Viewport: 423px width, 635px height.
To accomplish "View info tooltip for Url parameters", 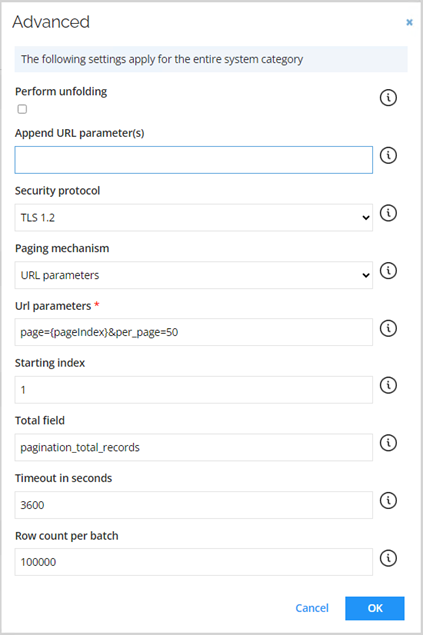I will (x=388, y=328).
